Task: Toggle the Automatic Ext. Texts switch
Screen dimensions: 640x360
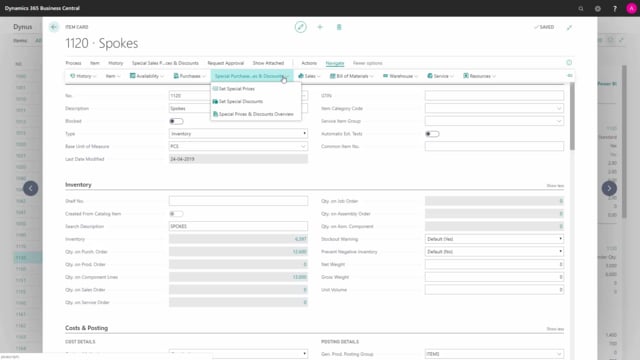Action: click(432, 134)
